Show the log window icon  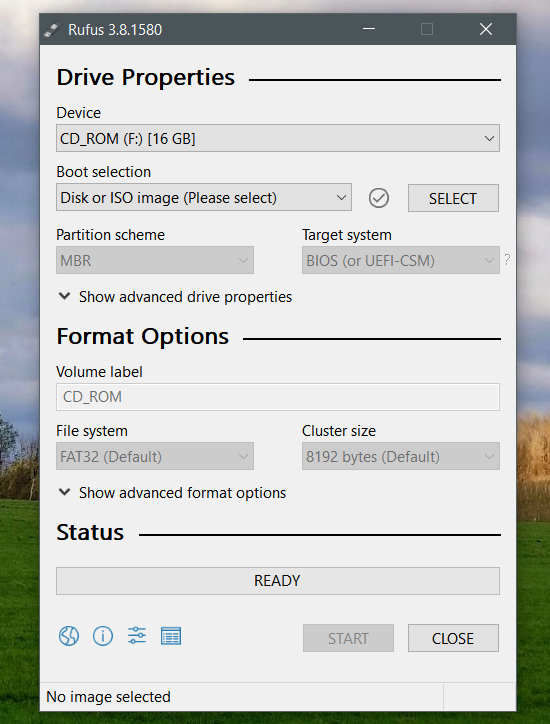(171, 636)
